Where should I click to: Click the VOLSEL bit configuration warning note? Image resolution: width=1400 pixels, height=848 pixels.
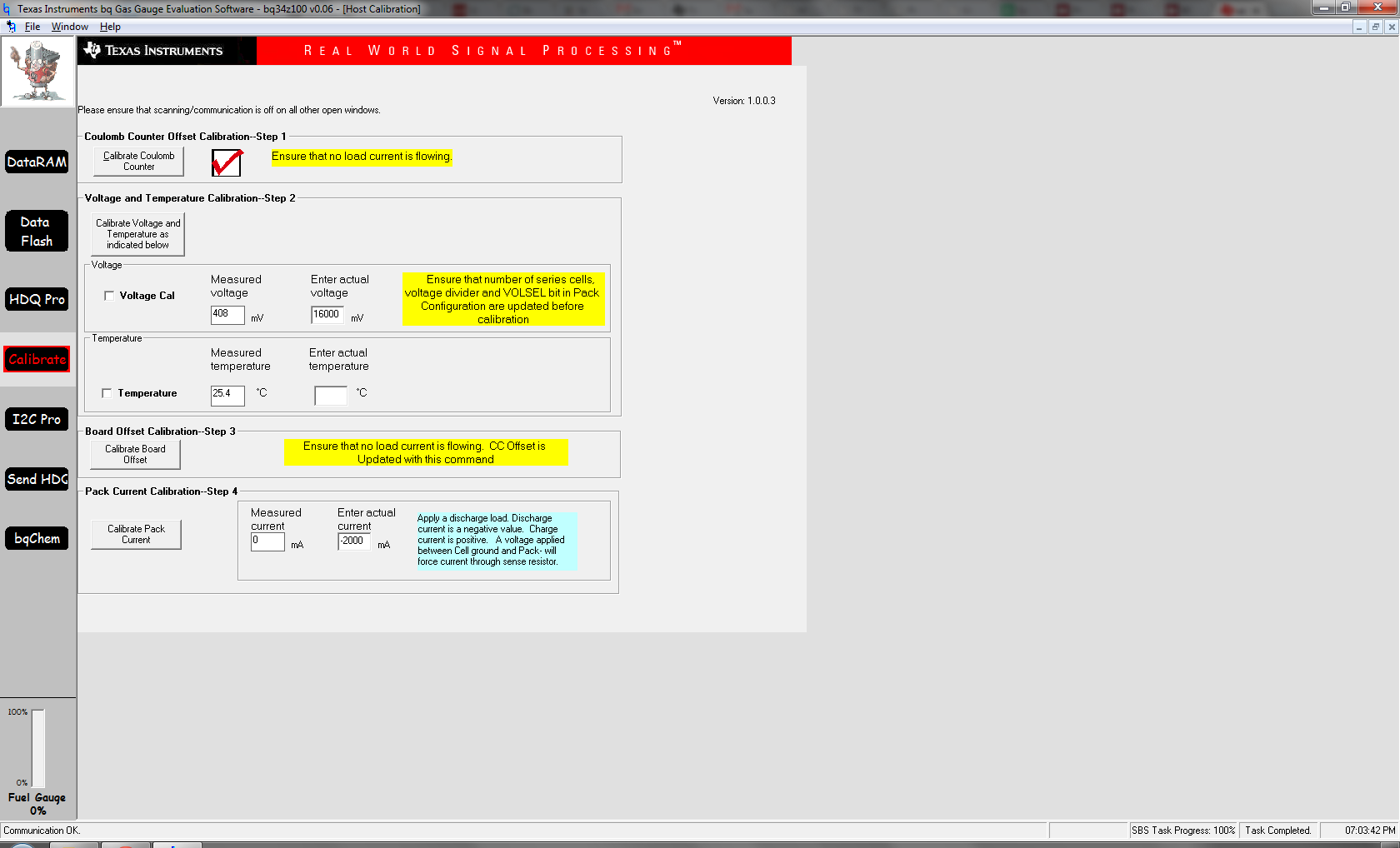[x=503, y=299]
